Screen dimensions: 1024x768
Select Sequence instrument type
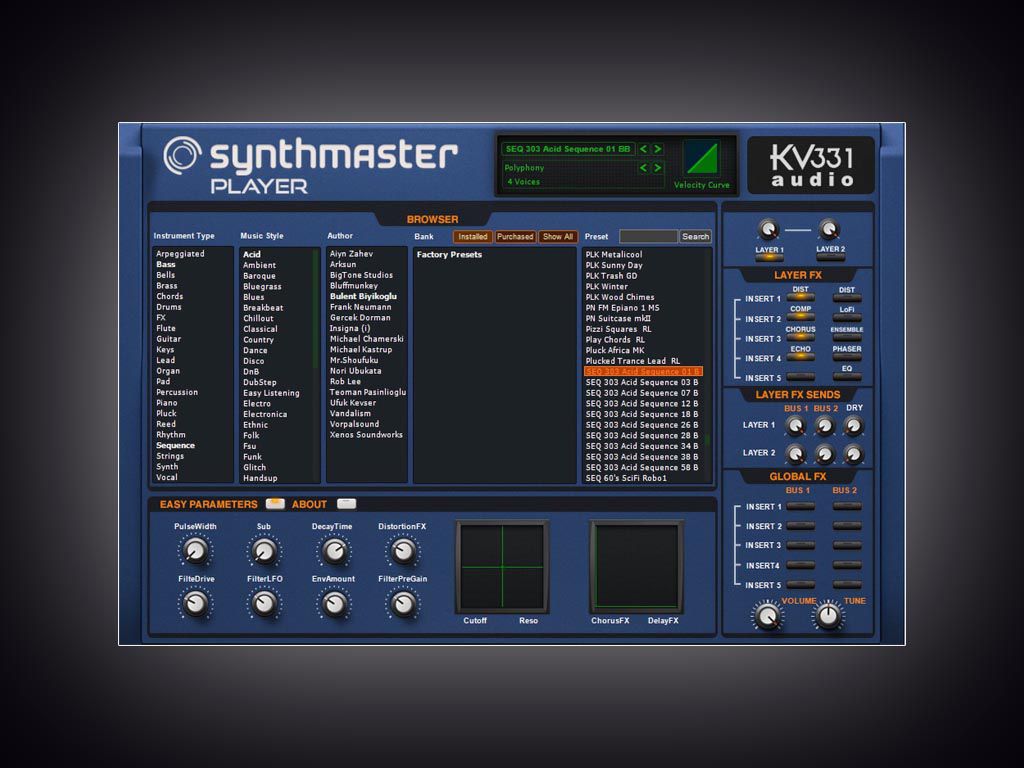(176, 445)
